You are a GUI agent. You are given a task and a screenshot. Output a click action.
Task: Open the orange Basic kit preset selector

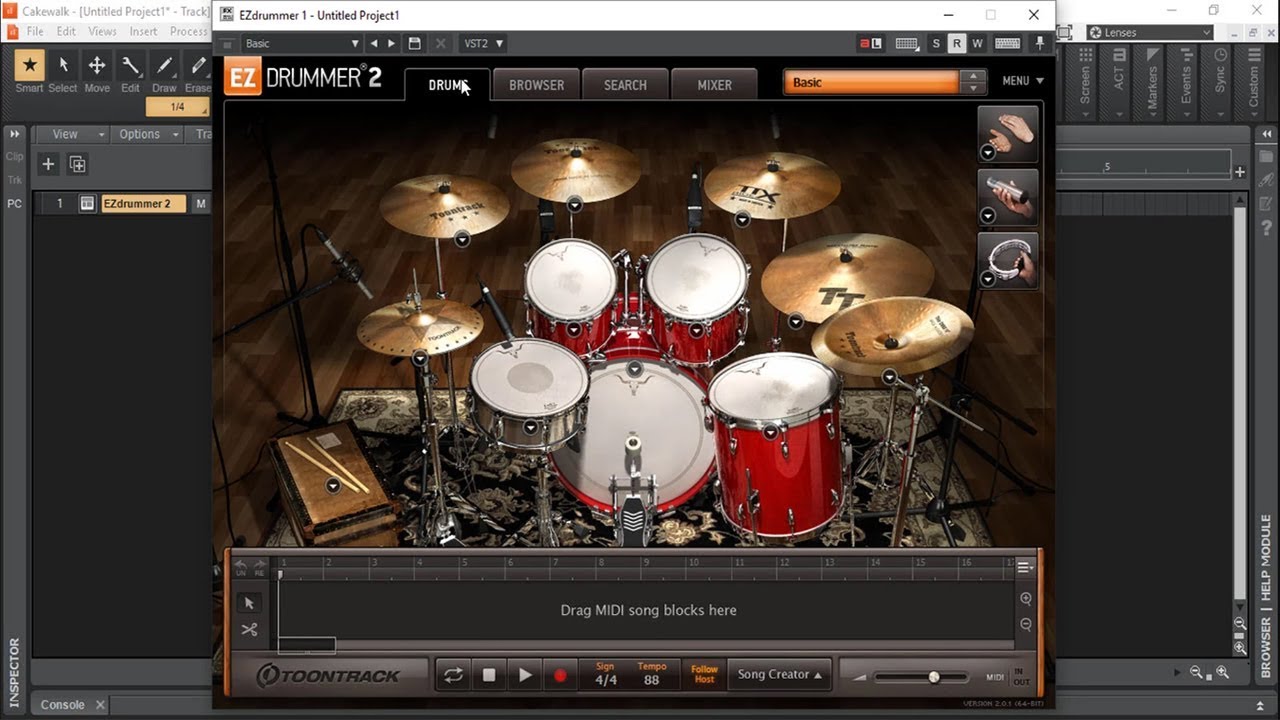pyautogui.click(x=886, y=82)
